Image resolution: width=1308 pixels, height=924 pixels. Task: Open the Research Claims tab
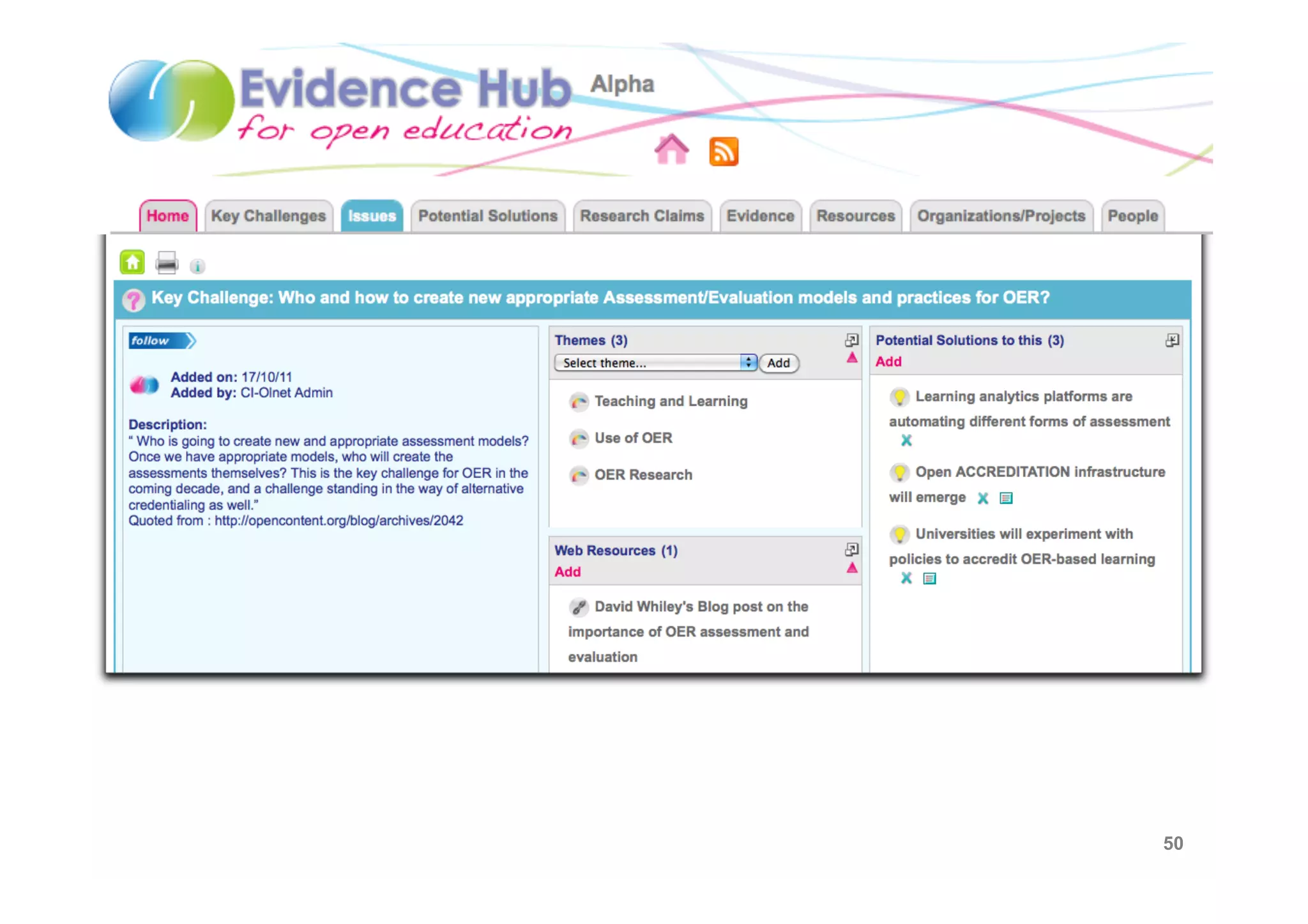click(x=641, y=216)
